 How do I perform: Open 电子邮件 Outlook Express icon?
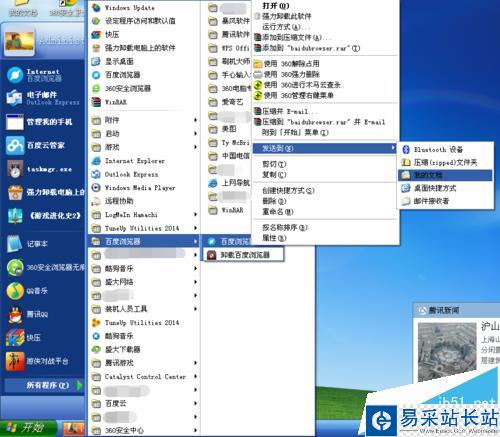(x=14, y=98)
